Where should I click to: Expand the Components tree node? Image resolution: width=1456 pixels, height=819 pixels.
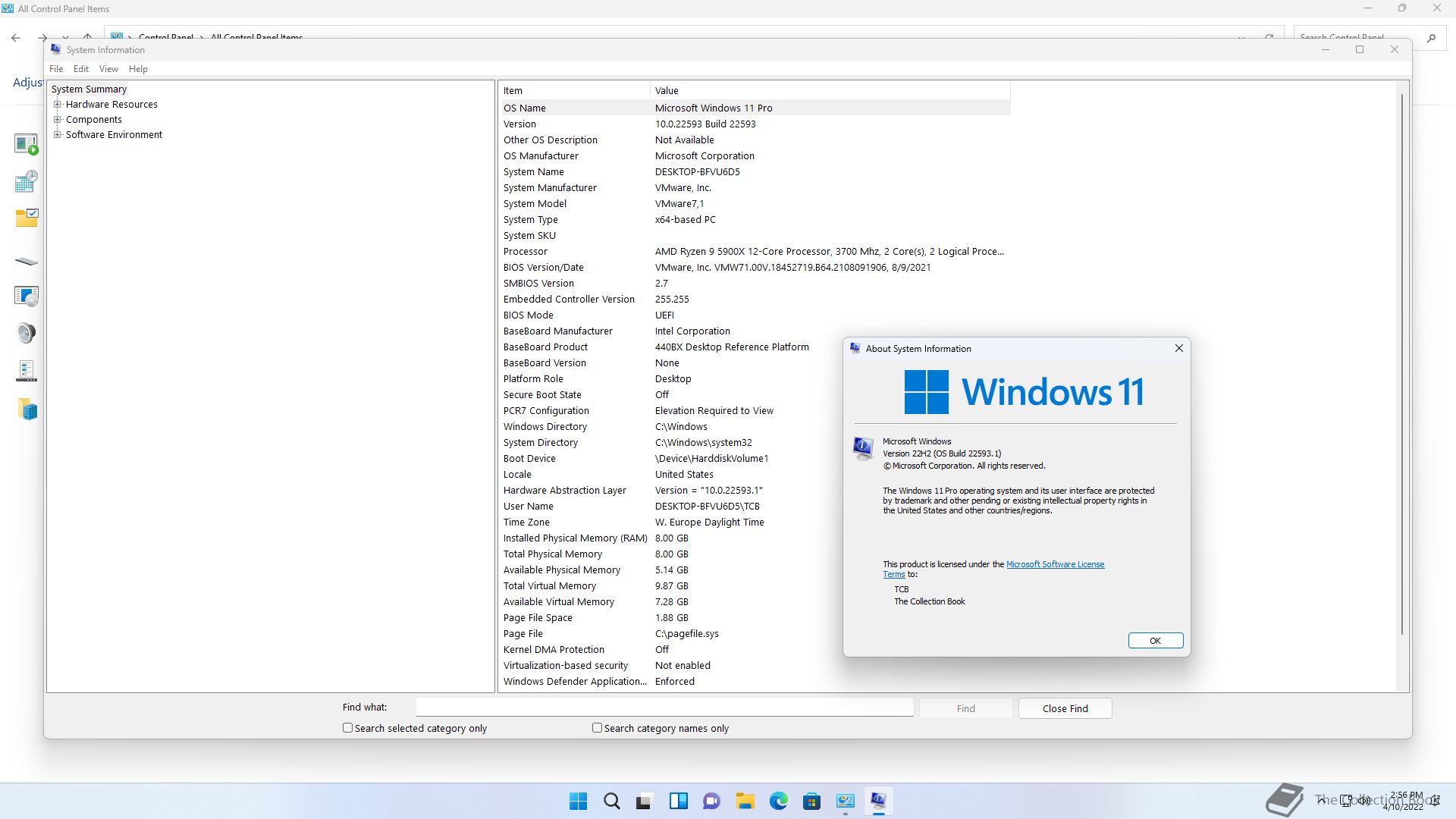point(57,119)
